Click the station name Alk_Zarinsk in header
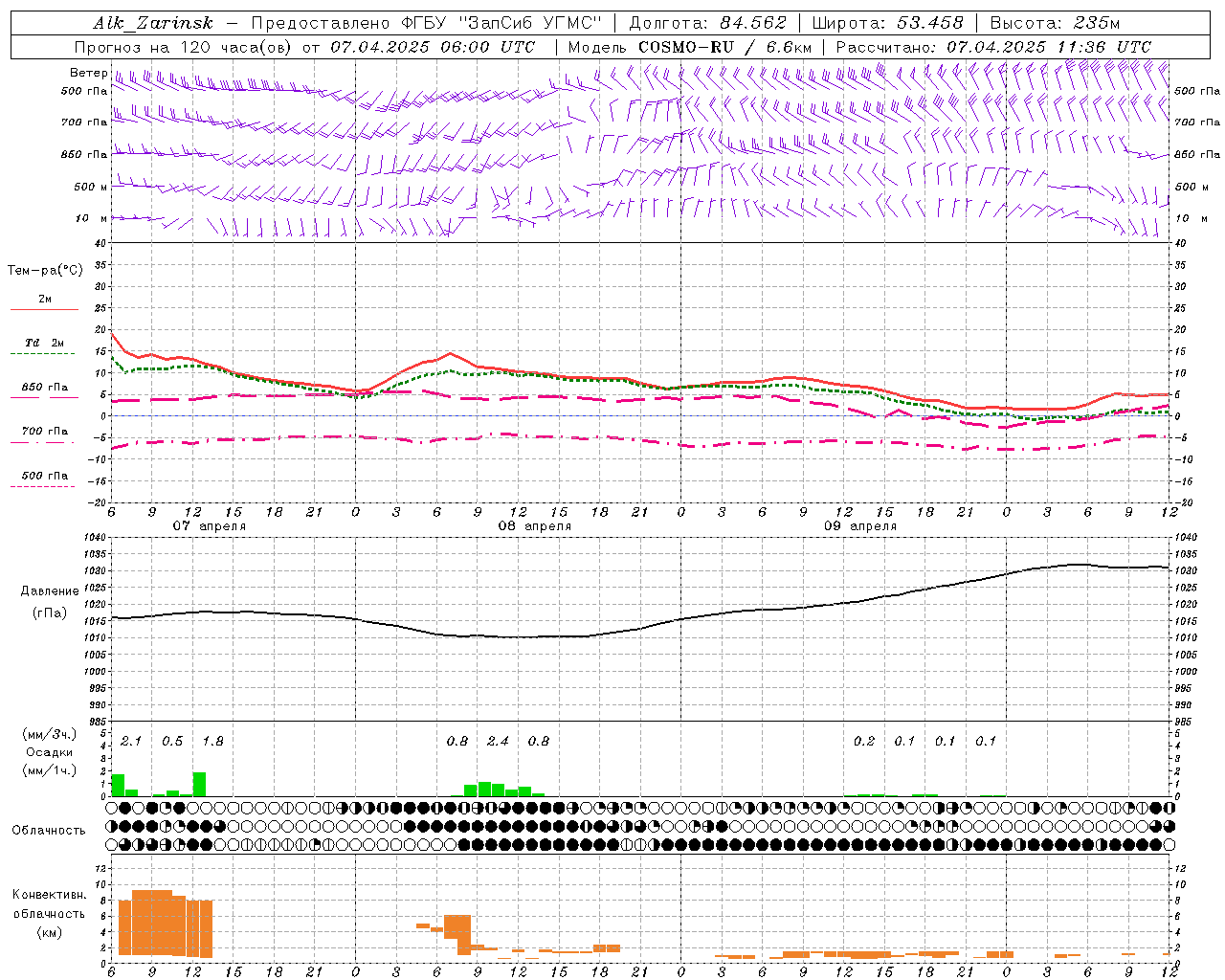 click(x=152, y=23)
